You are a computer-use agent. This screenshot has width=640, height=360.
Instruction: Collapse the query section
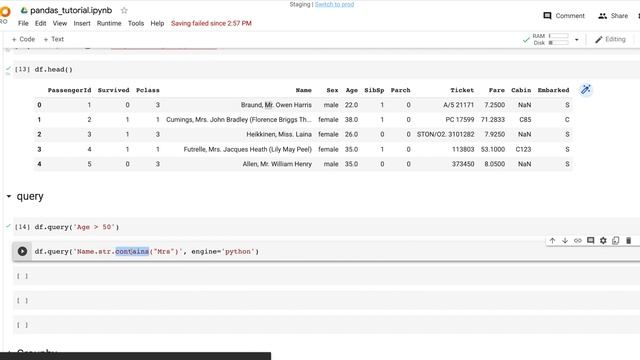9,196
